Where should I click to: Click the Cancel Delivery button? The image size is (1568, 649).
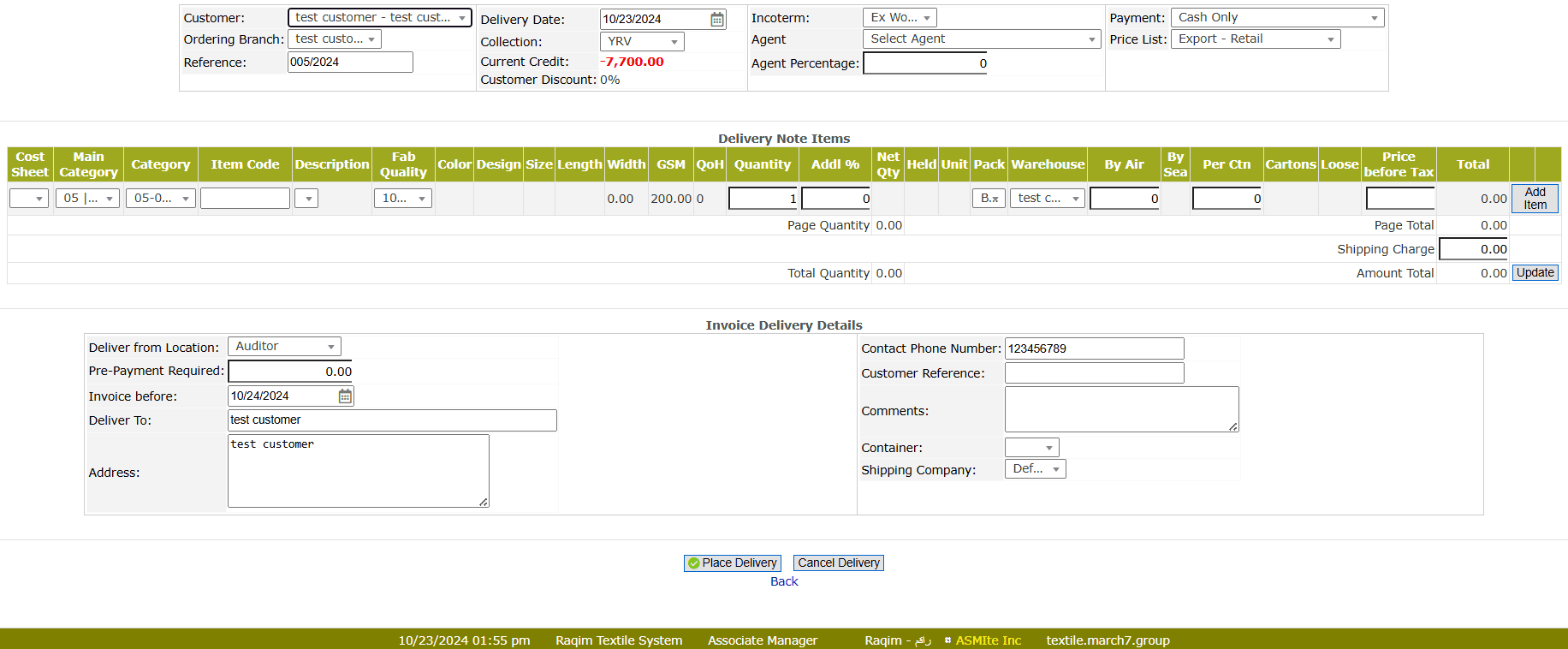point(838,563)
